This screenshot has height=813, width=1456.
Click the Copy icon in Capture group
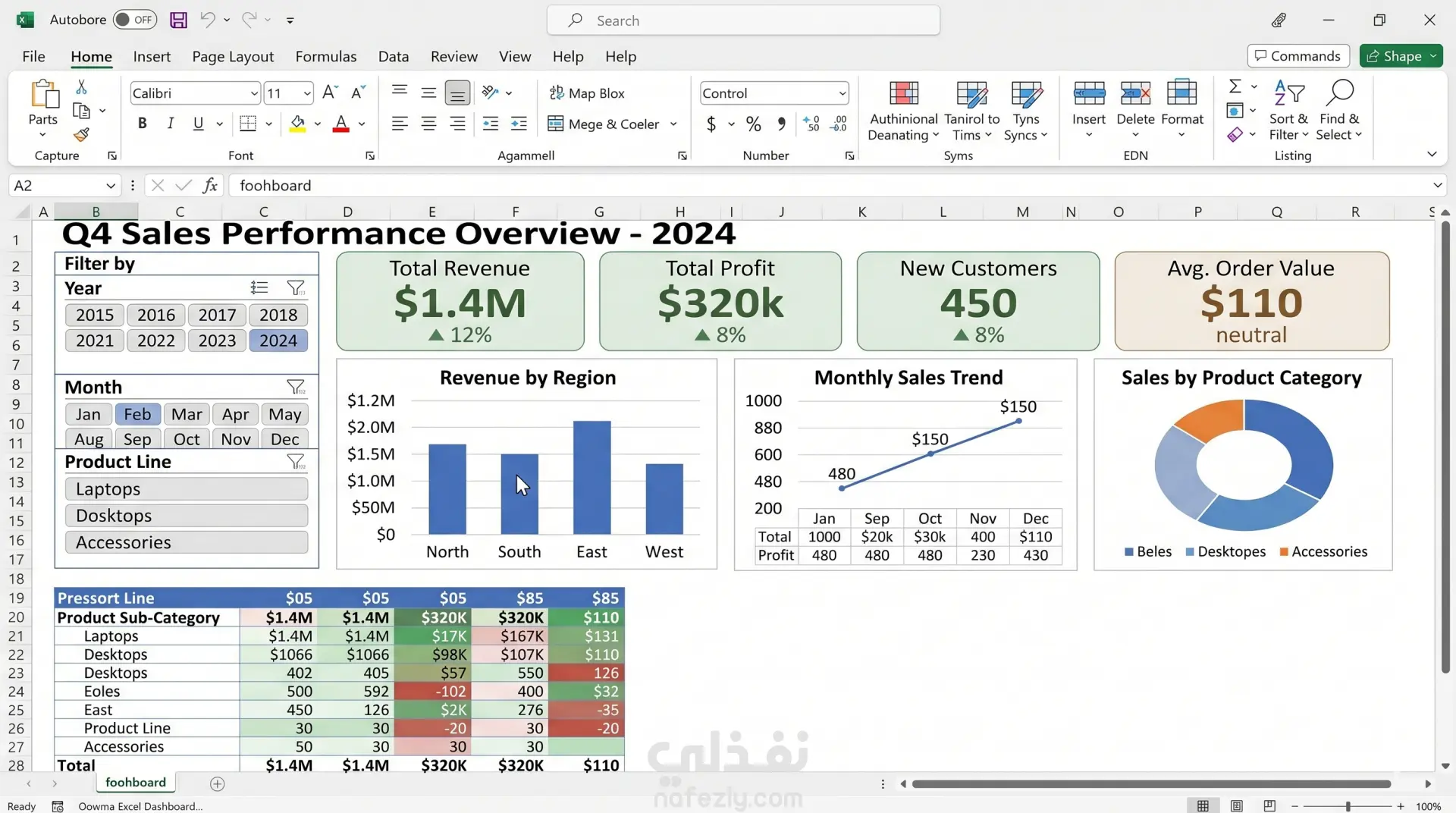[81, 111]
